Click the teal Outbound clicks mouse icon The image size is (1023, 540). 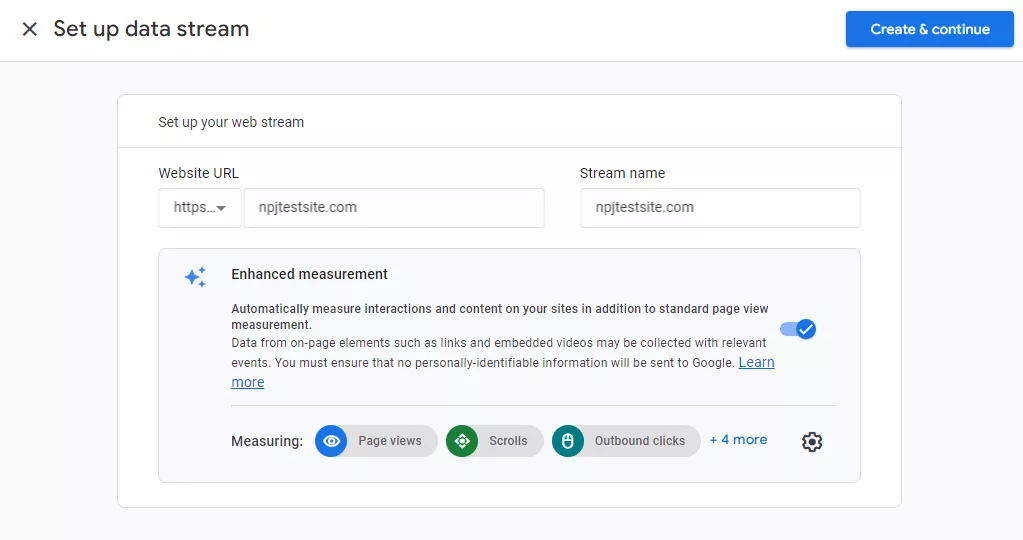pyautogui.click(x=568, y=441)
